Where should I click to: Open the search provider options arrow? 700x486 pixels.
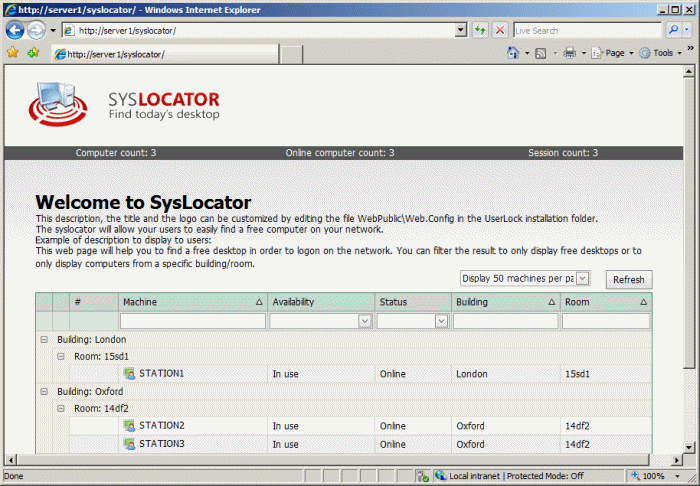tap(687, 30)
